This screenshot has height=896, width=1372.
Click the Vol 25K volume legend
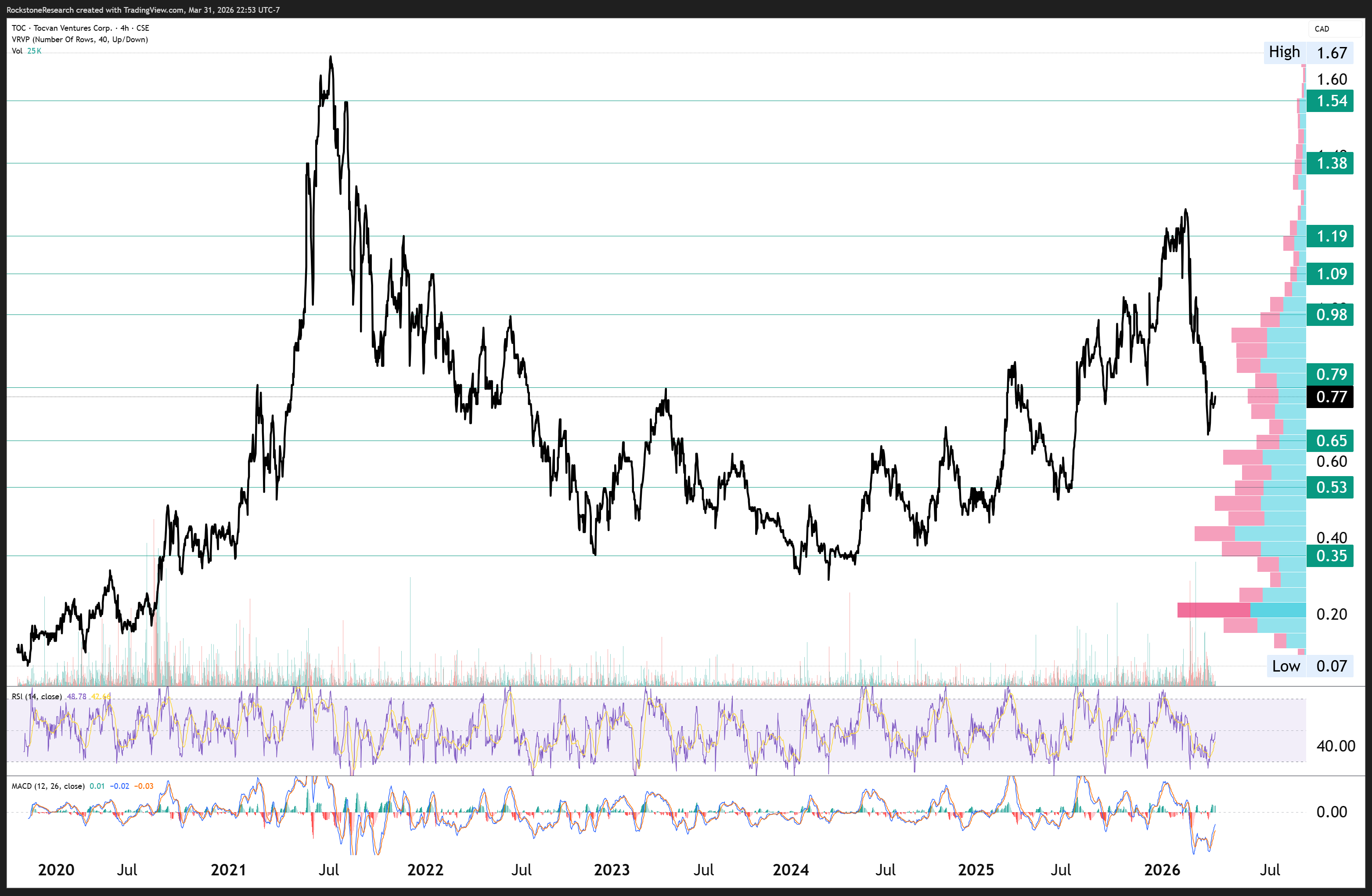click(26, 51)
